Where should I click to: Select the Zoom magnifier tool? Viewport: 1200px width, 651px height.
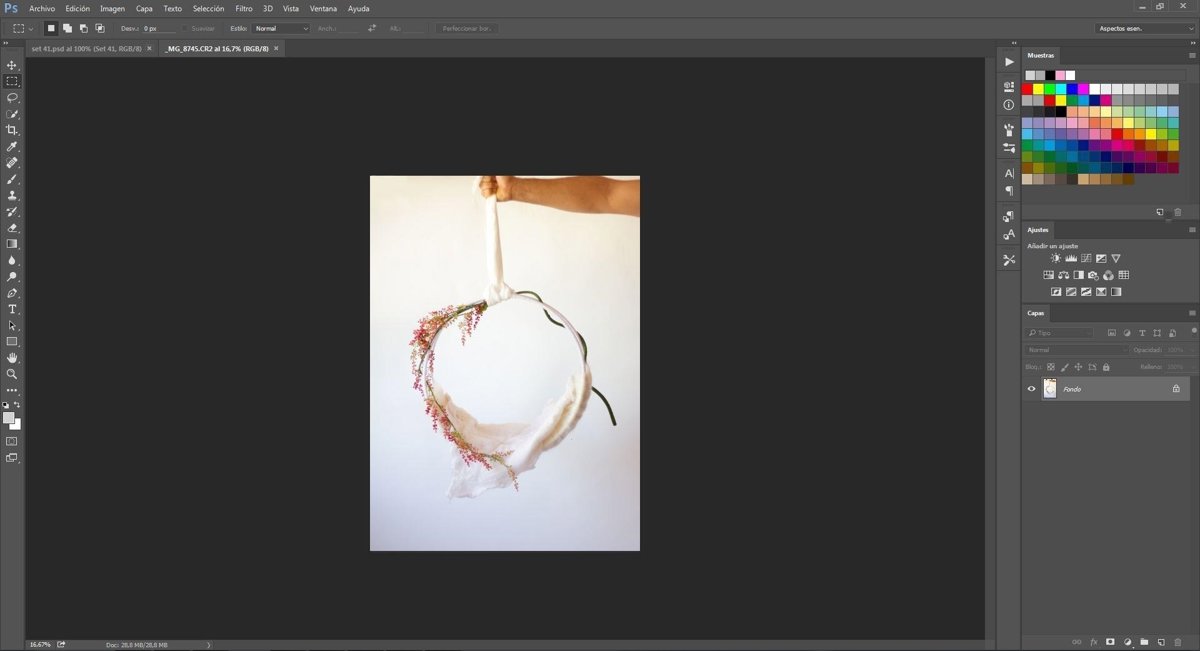click(x=12, y=374)
